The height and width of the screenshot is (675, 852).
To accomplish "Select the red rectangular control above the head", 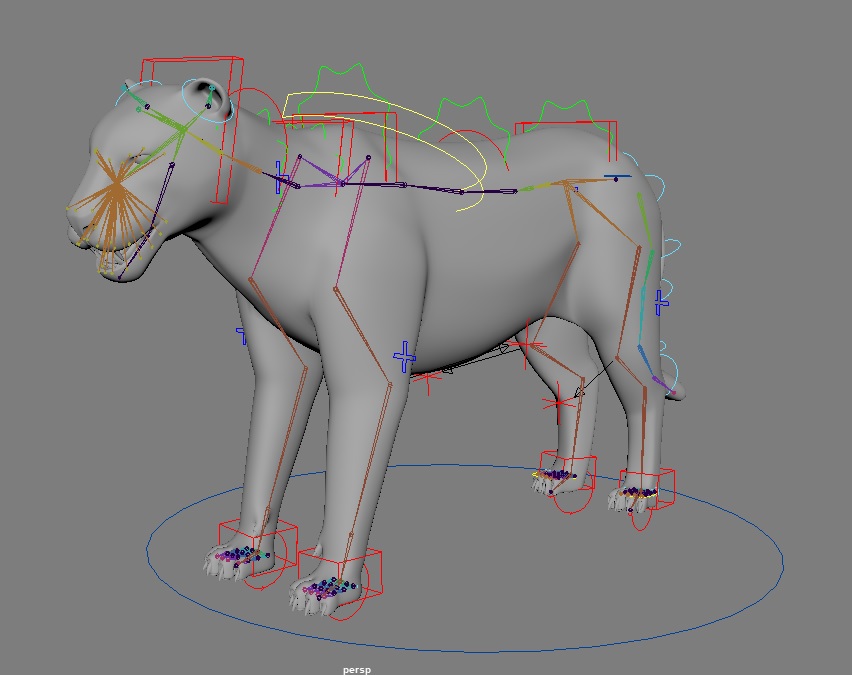I will tap(192, 130).
